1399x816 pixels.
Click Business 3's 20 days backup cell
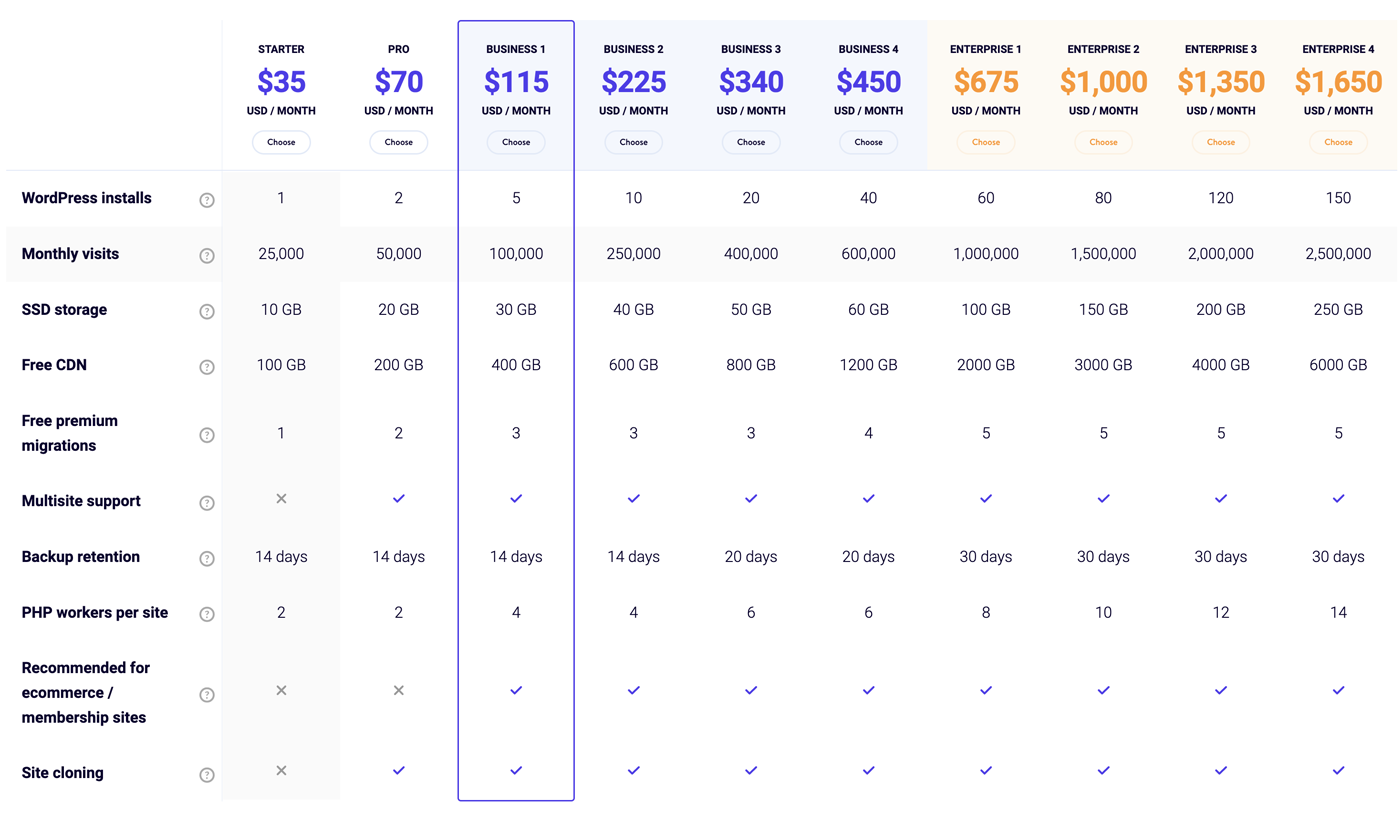751,557
